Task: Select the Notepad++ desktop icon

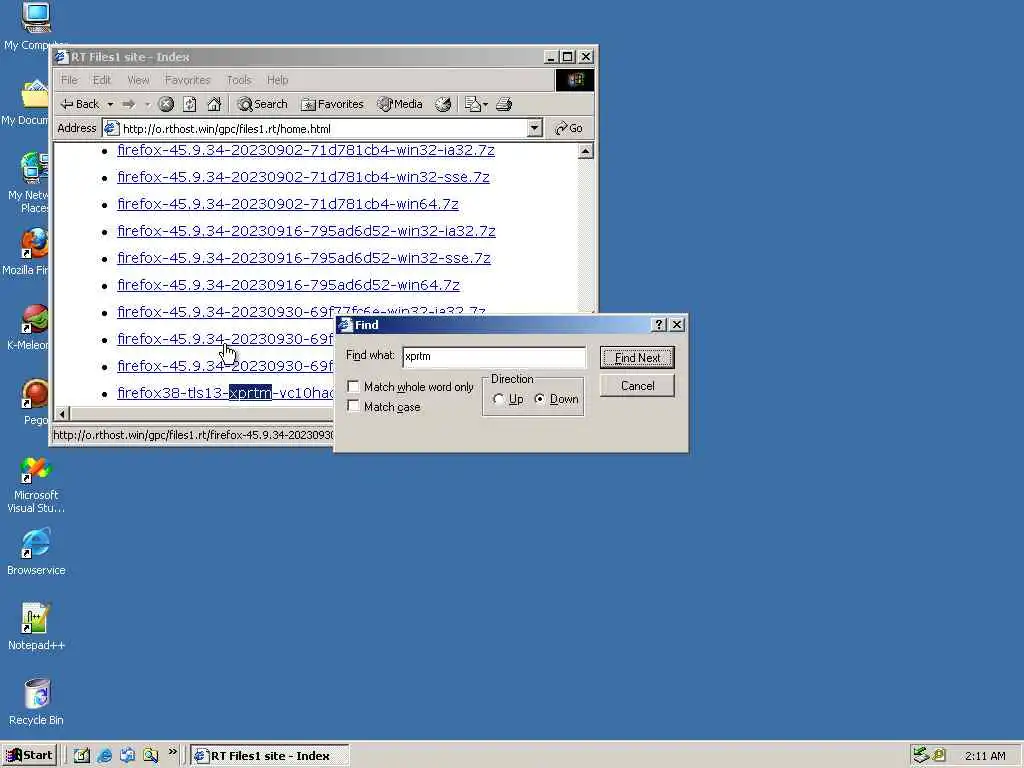Action: tap(36, 627)
